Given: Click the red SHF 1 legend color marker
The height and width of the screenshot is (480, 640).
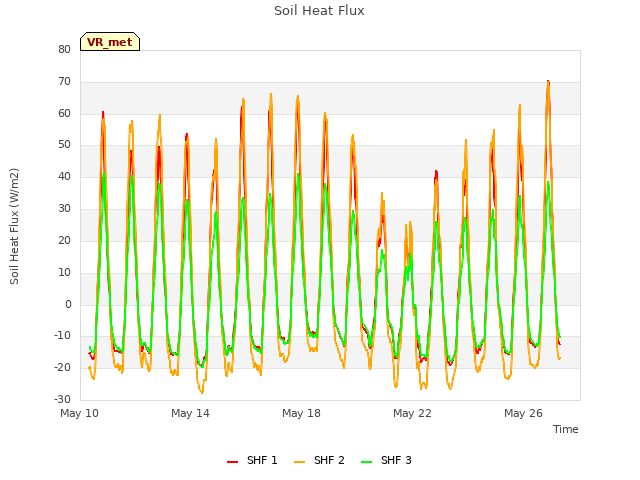Looking at the screenshot, I should (x=232, y=461).
